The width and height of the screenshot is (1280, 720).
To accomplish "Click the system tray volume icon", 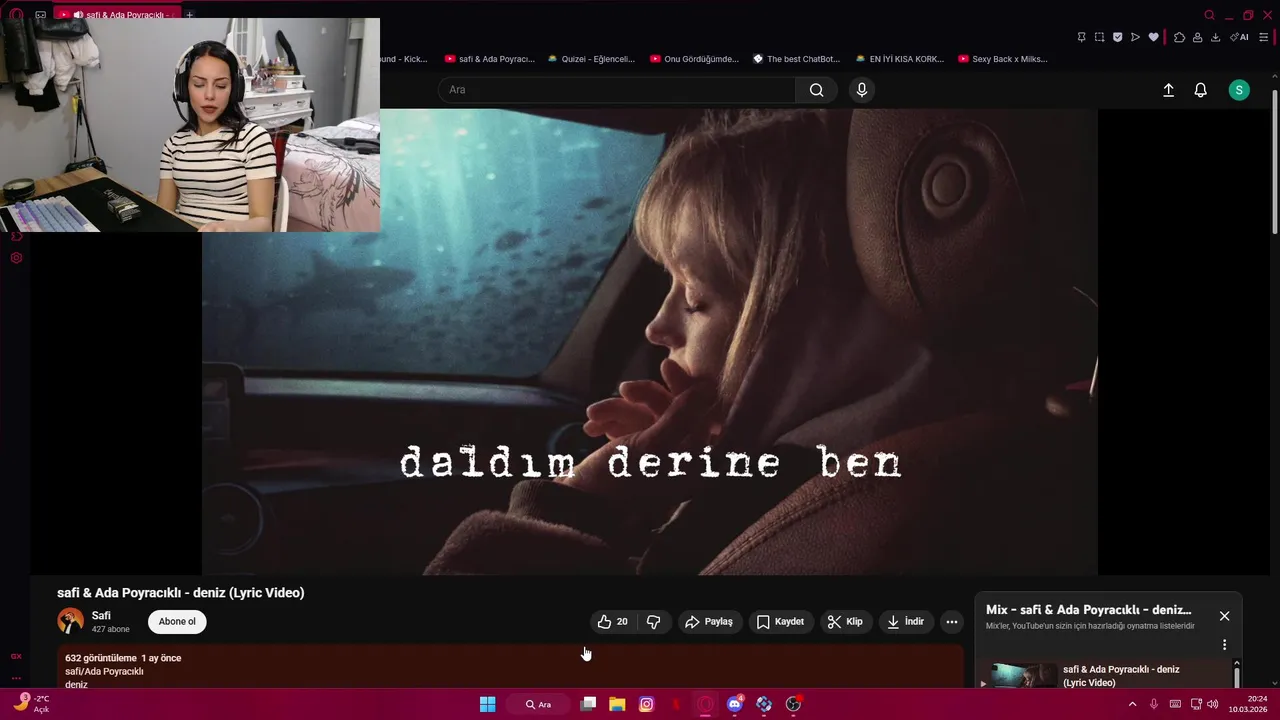I will pyautogui.click(x=1213, y=704).
